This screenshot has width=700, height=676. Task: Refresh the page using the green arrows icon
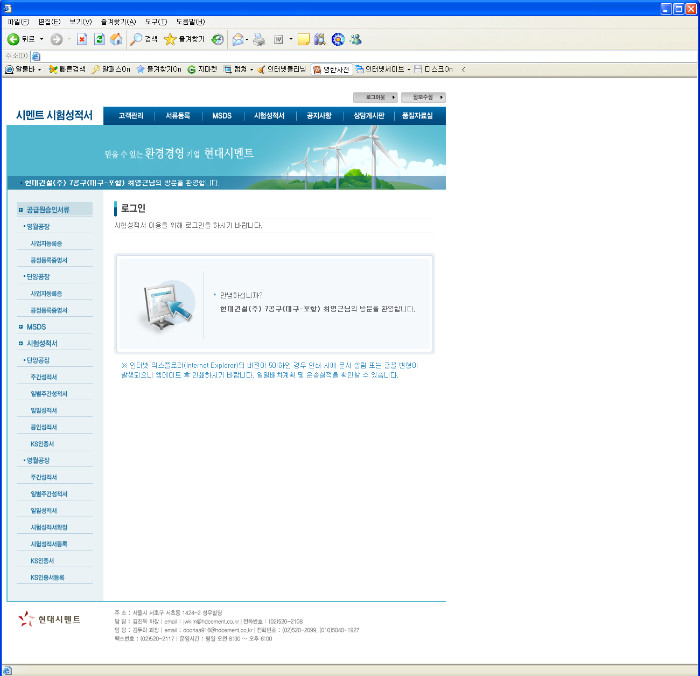(x=99, y=39)
